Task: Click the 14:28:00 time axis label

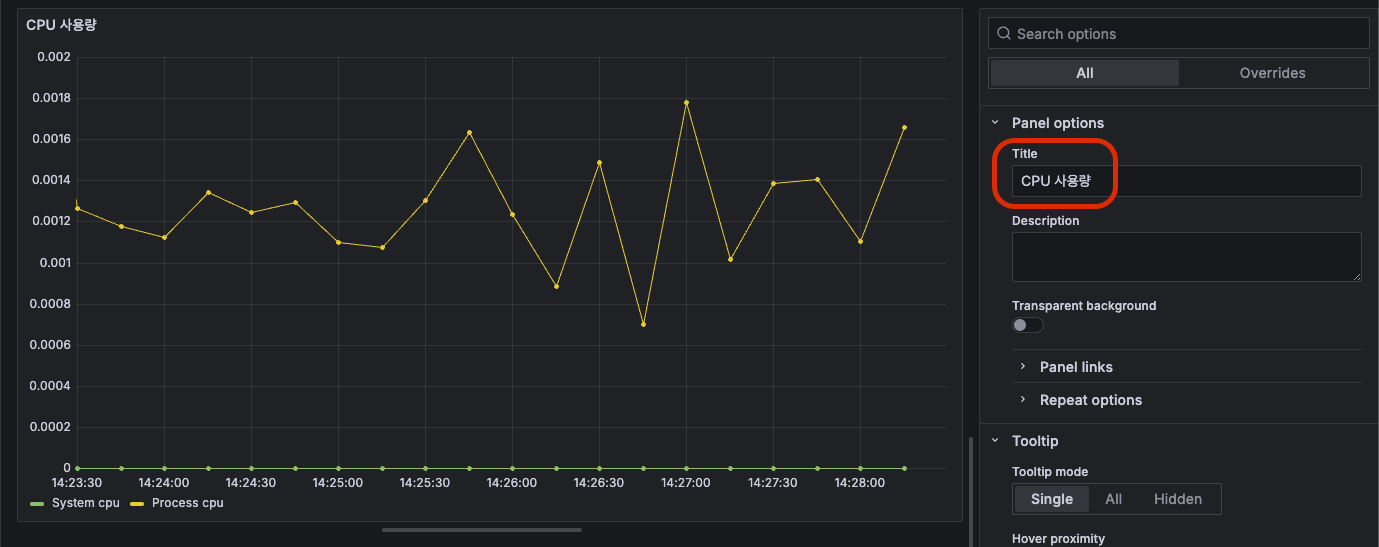Action: (860, 483)
